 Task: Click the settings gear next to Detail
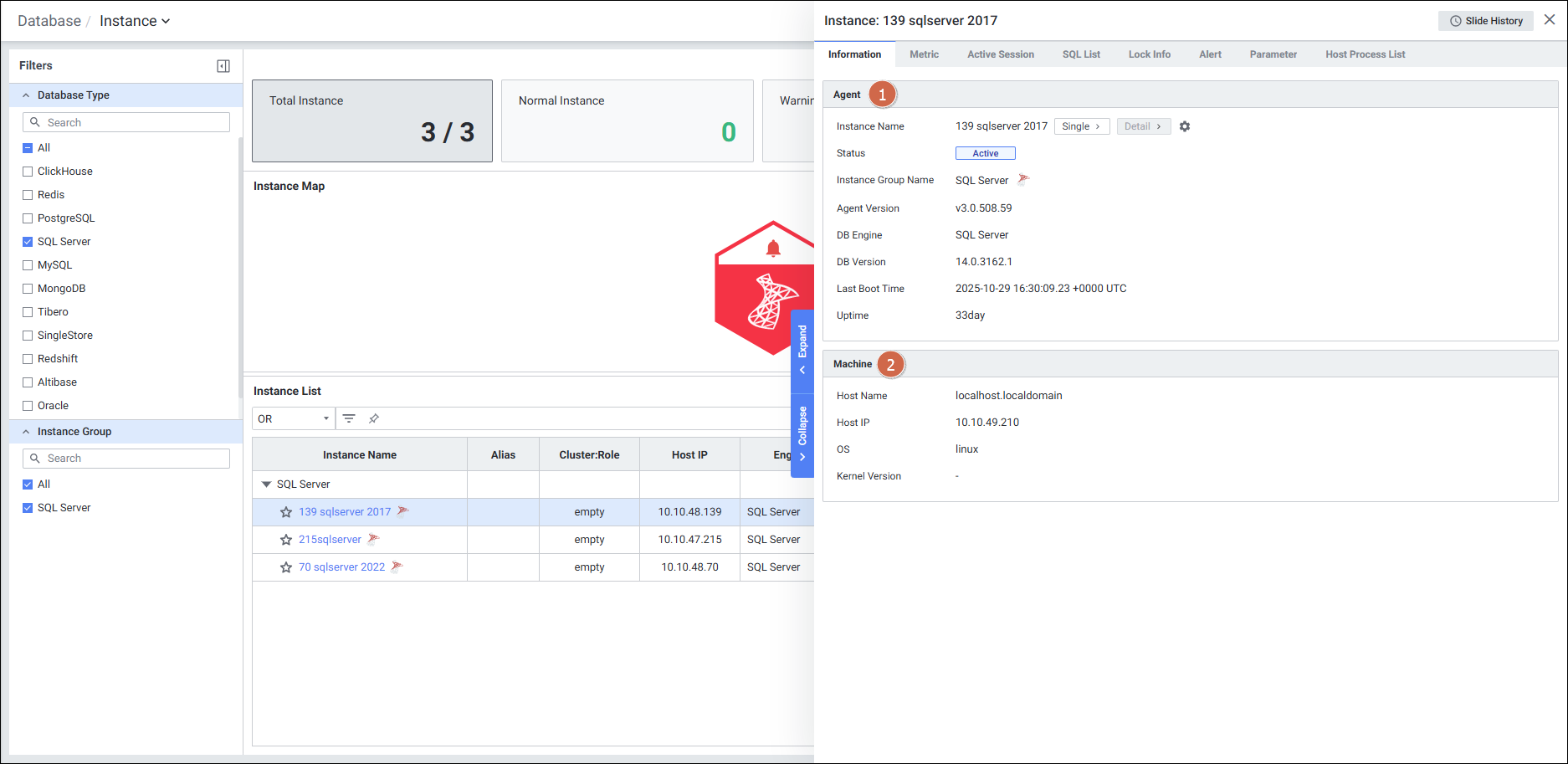pyautogui.click(x=1185, y=126)
